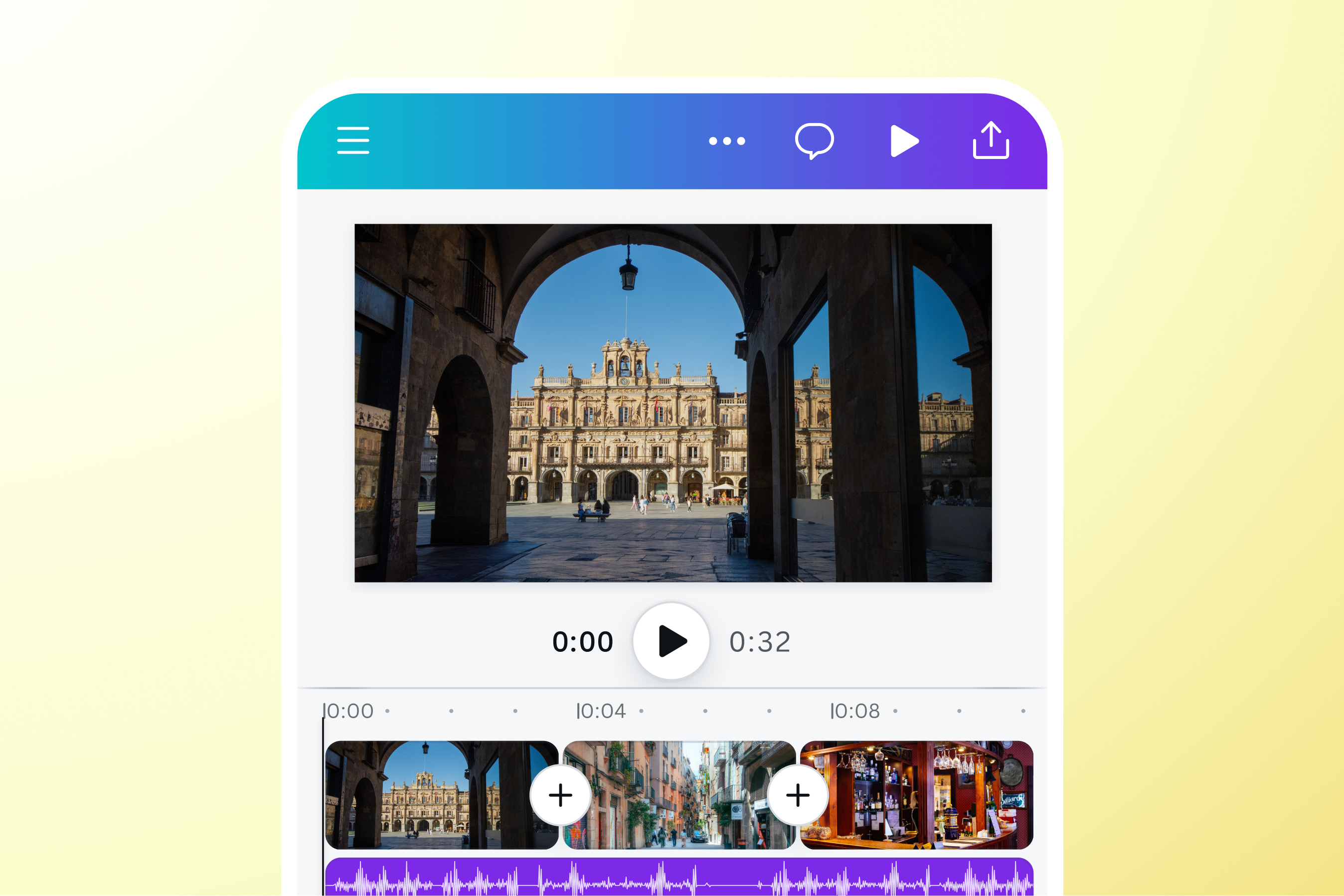Add transition between street and bar clips
The image size is (1344, 896).
[x=798, y=795]
